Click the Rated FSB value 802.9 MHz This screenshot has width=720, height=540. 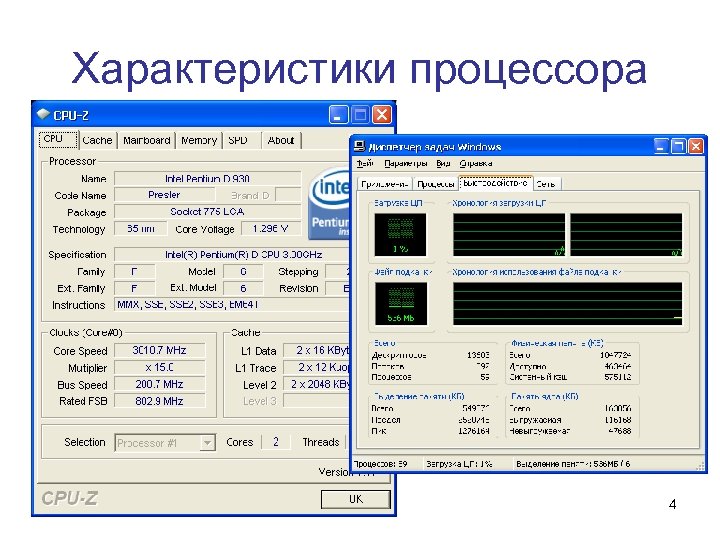click(159, 401)
